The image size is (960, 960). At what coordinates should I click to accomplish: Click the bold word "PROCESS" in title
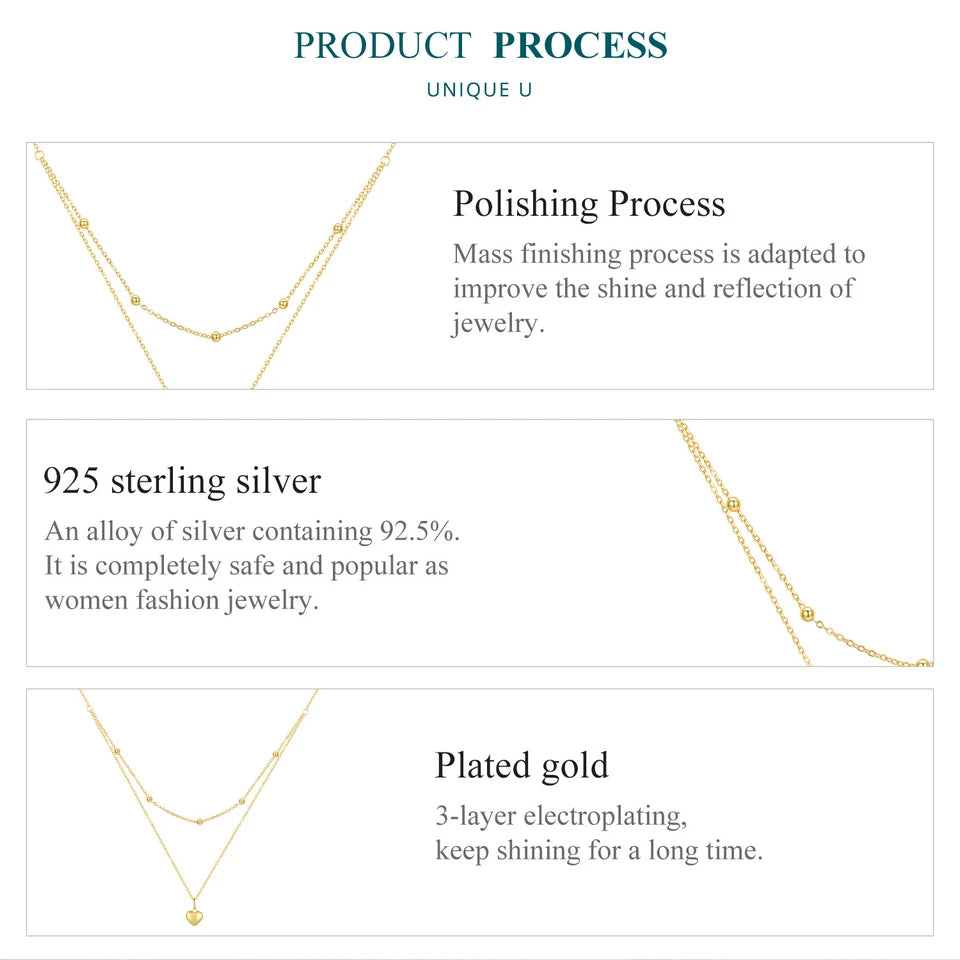pyautogui.click(x=580, y=46)
